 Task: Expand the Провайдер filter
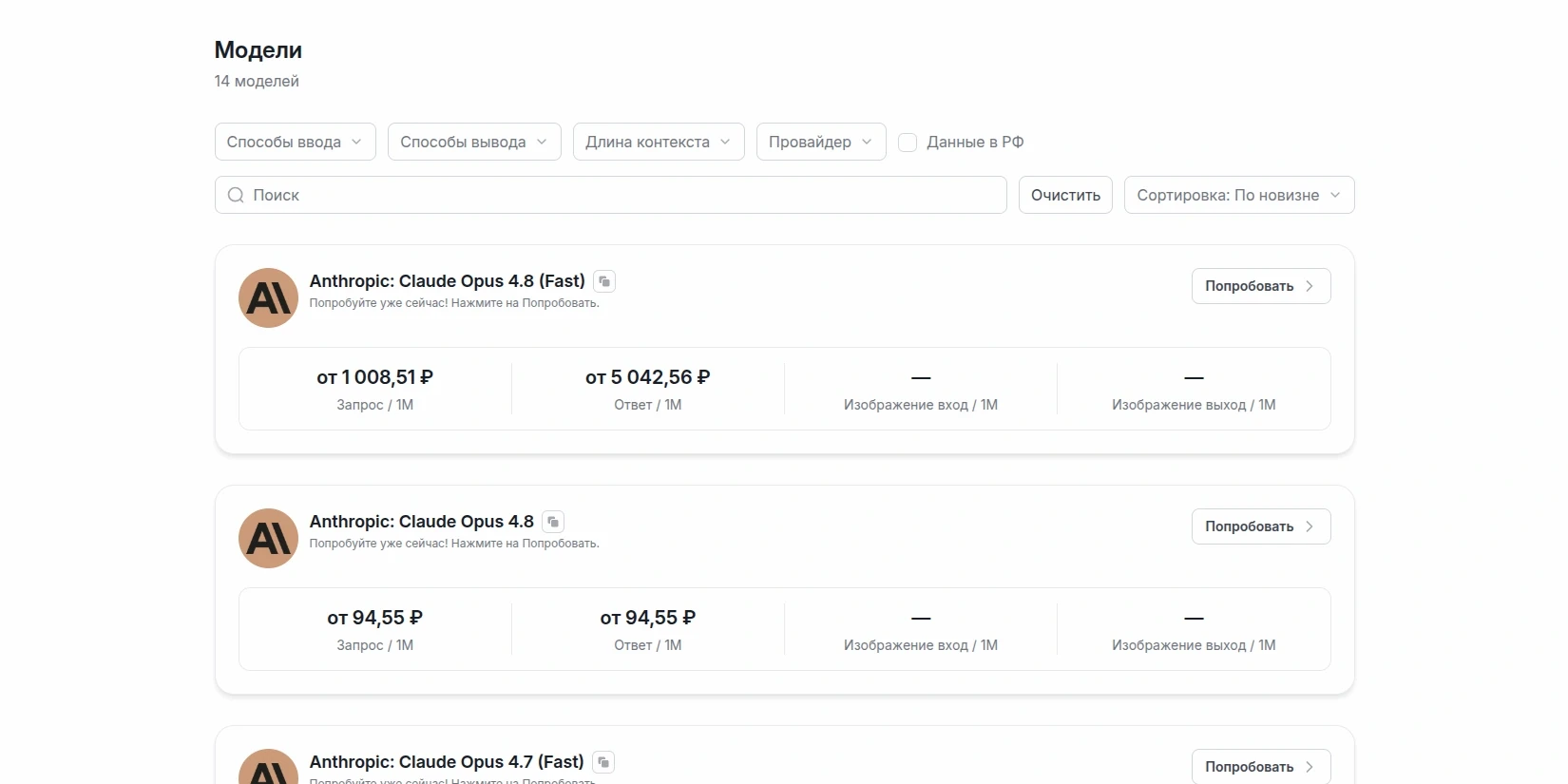click(821, 142)
